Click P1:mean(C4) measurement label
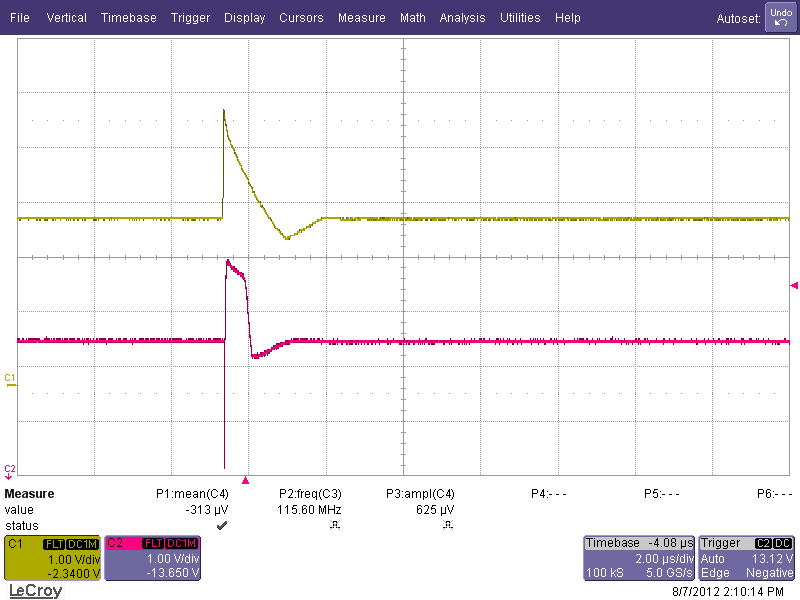The height and width of the screenshot is (600, 800). pyautogui.click(x=192, y=494)
